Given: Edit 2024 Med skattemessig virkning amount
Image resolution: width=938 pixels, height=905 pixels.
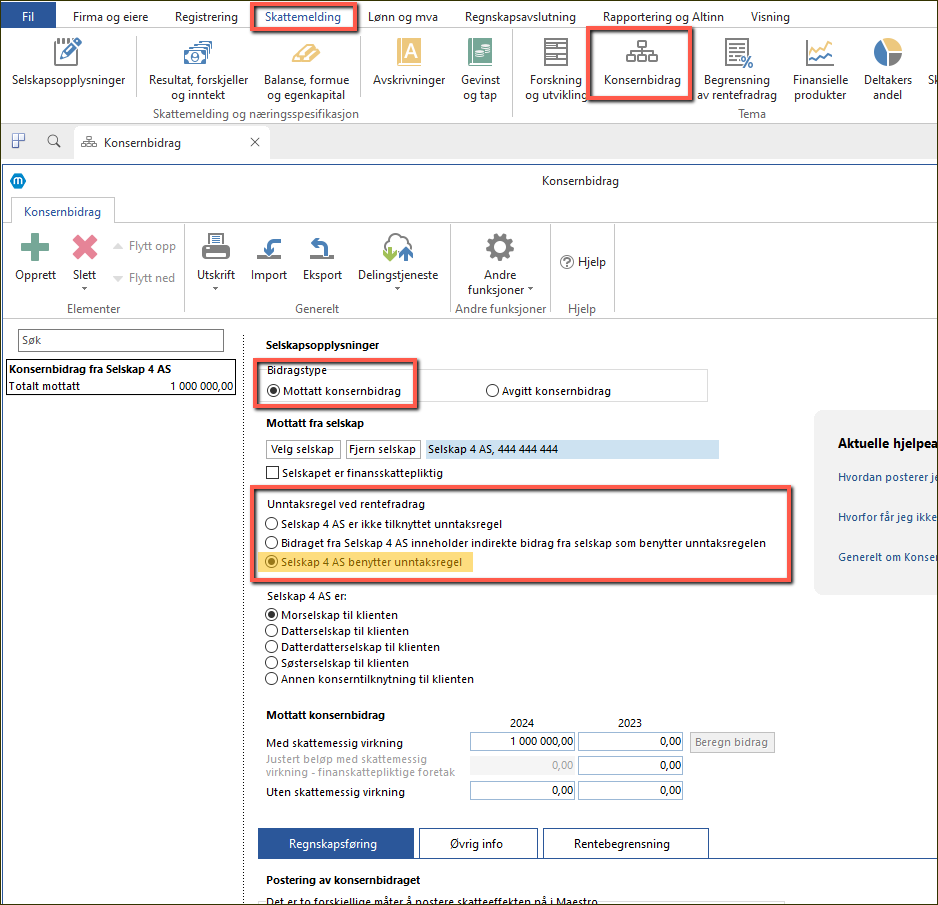Looking at the screenshot, I should (x=522, y=742).
